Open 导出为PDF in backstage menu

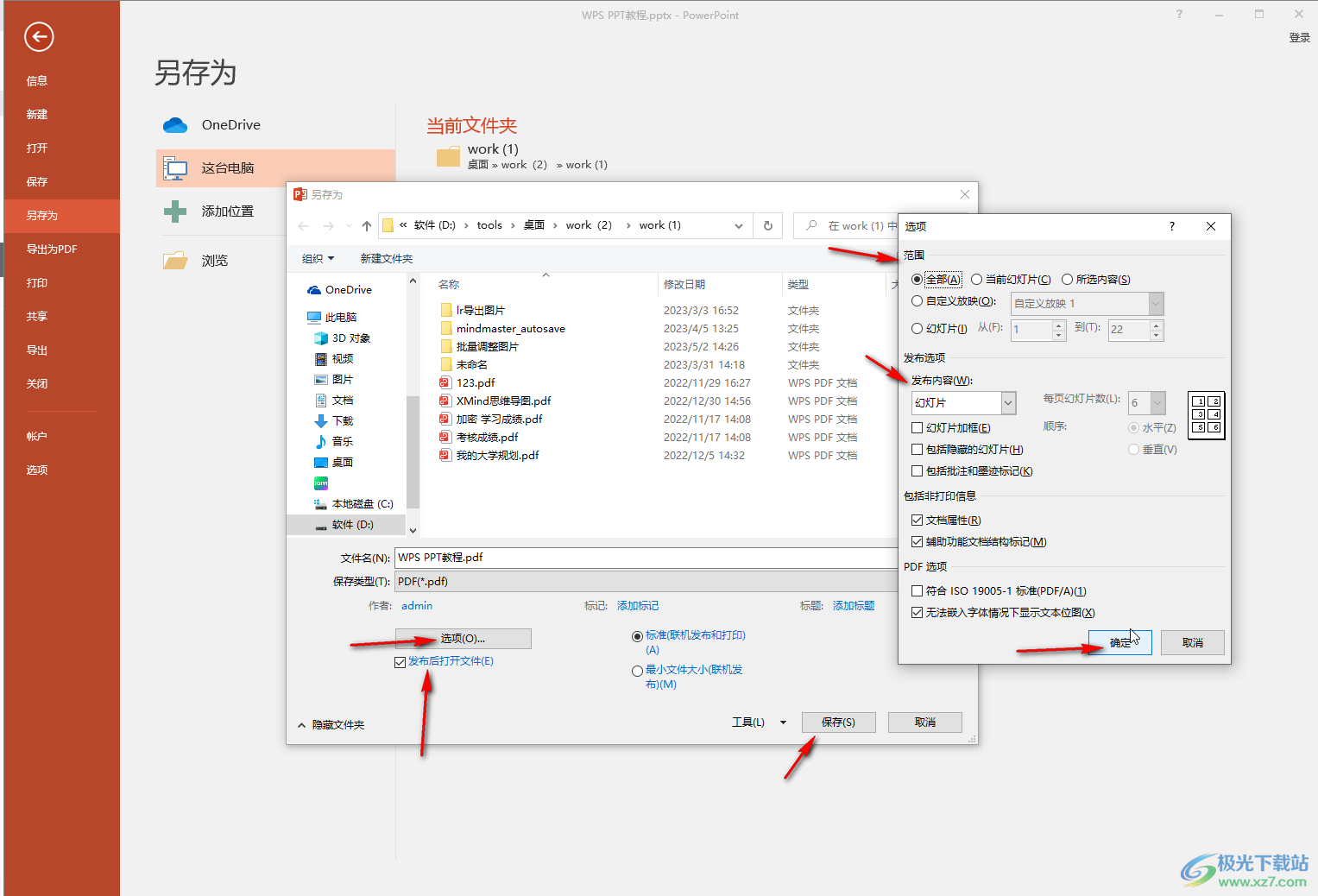[52, 249]
